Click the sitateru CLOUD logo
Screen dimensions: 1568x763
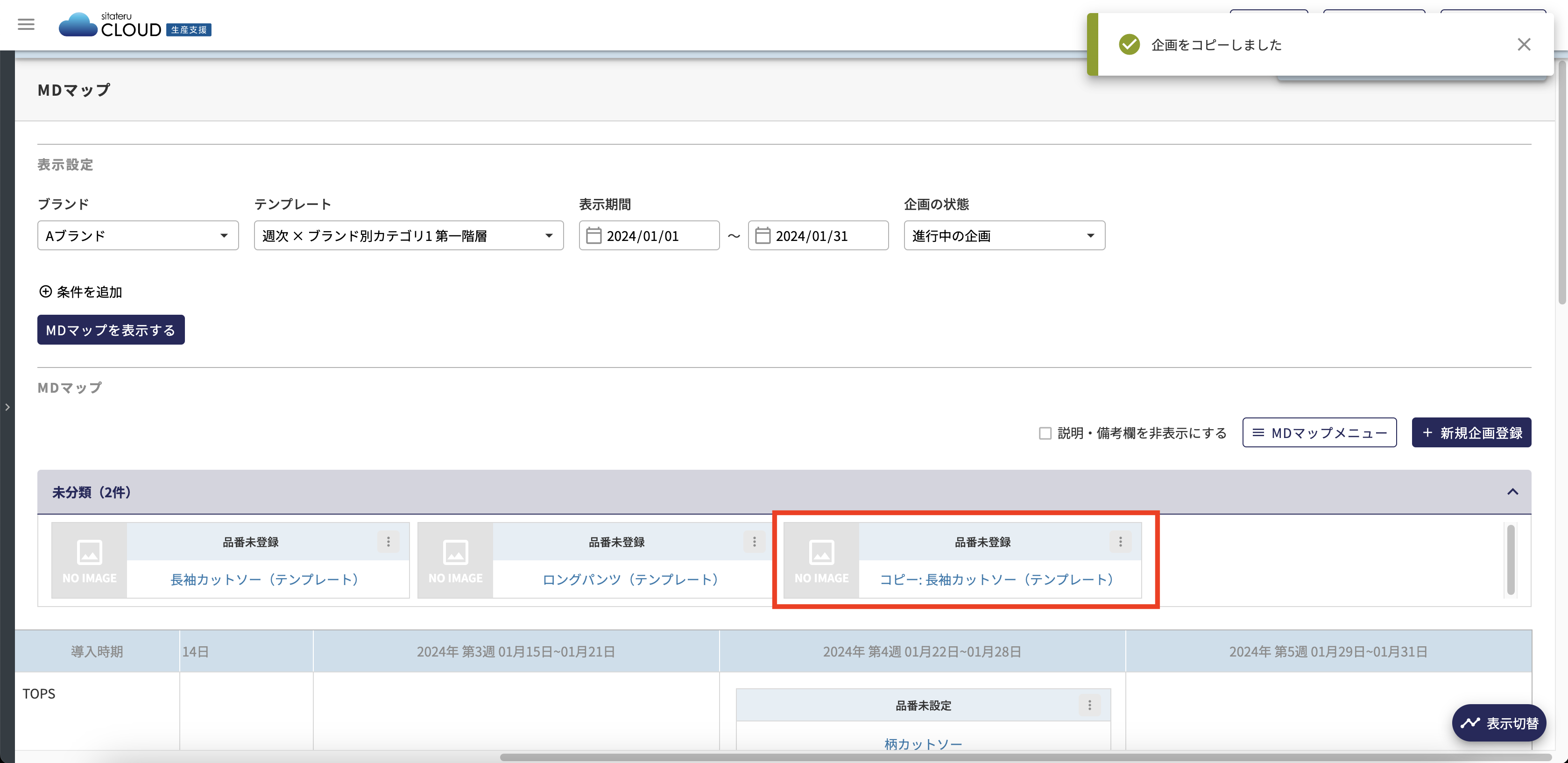(x=134, y=25)
